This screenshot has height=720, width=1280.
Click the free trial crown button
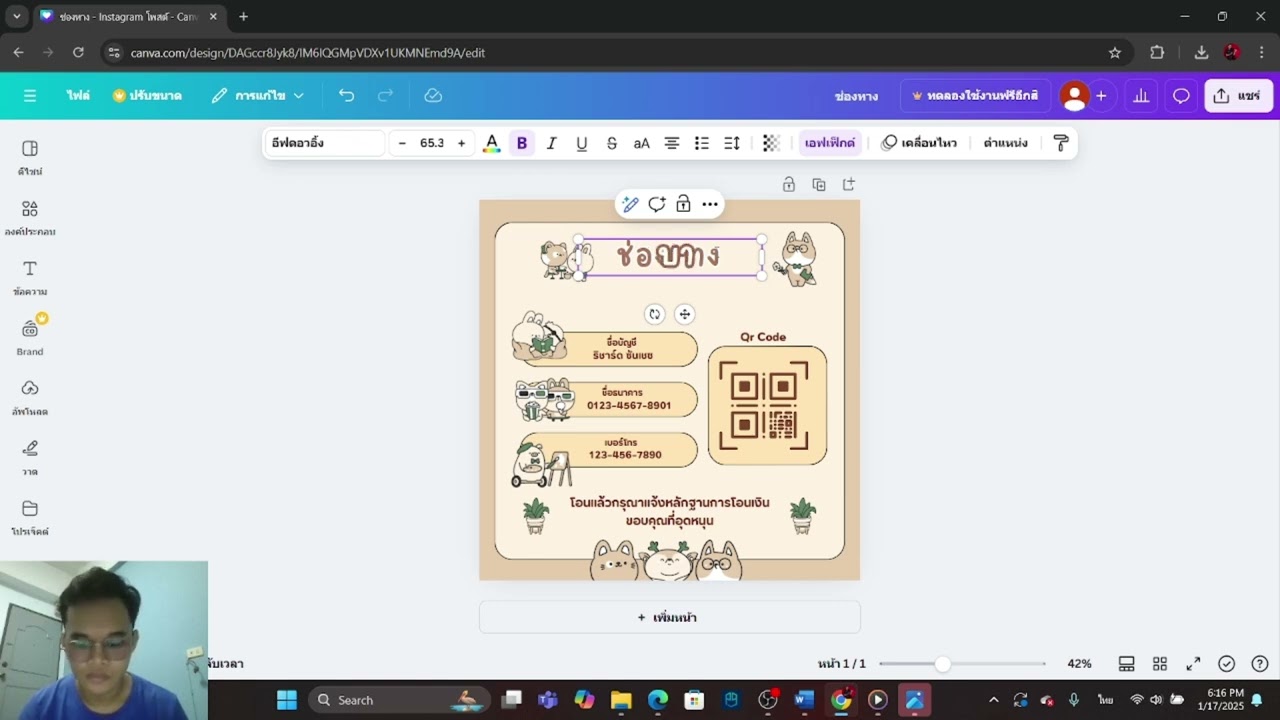[975, 96]
